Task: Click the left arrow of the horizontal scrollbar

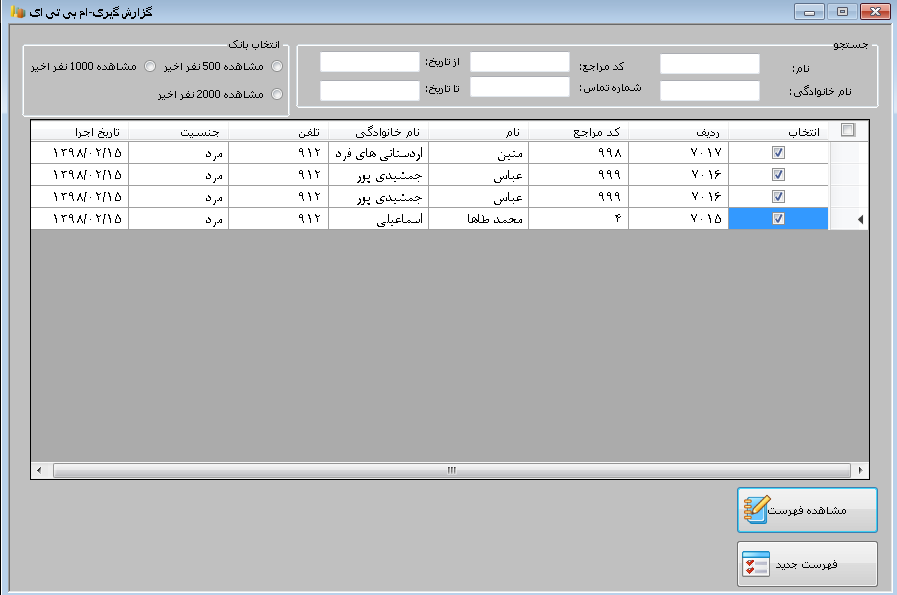Action: click(40, 470)
